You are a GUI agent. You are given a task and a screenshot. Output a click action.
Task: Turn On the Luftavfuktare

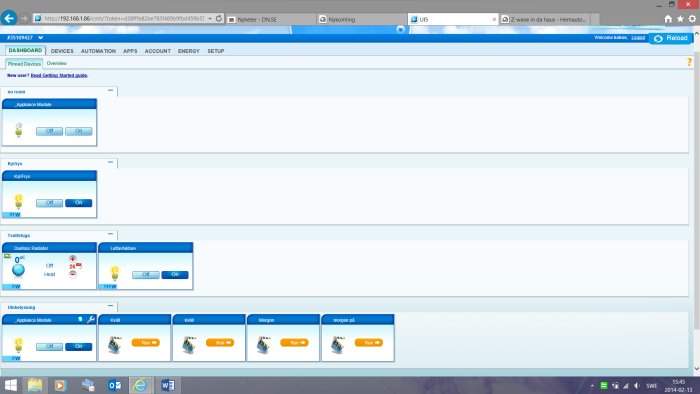tap(175, 275)
